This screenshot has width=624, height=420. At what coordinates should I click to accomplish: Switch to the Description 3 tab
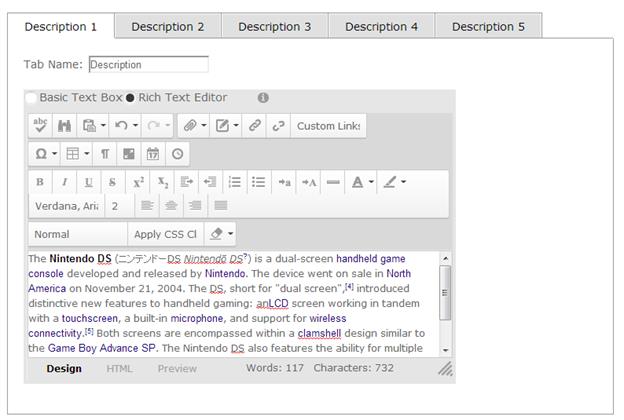275,26
